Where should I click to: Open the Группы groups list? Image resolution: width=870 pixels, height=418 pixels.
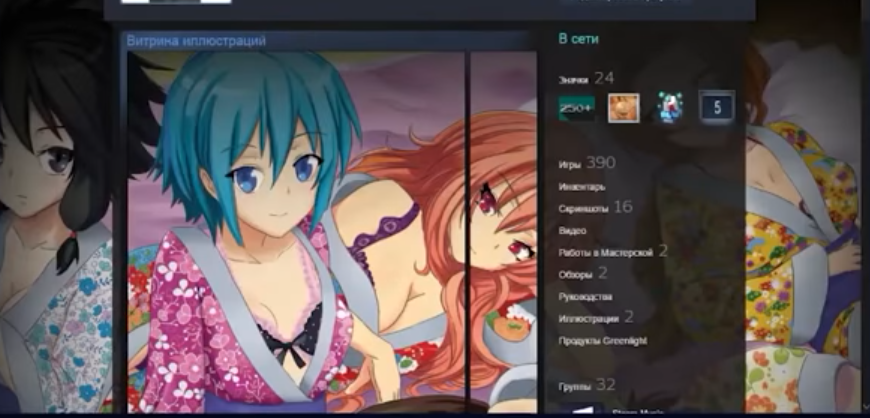[575, 385]
